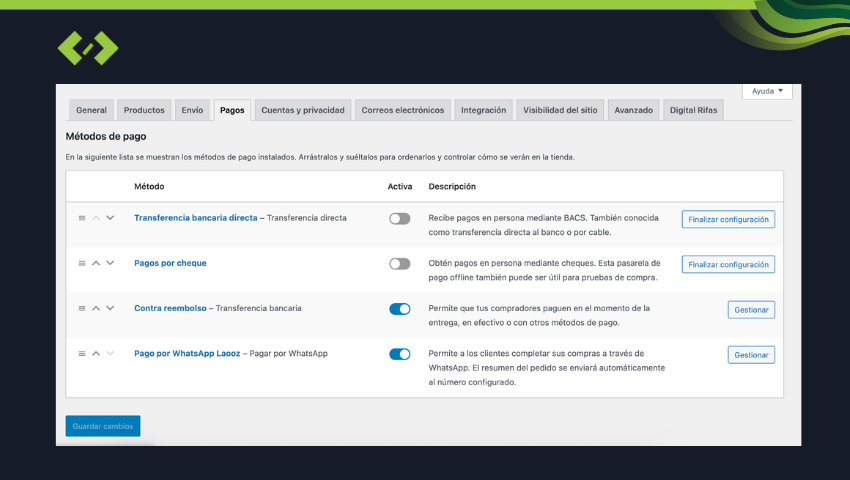Image resolution: width=850 pixels, height=480 pixels.
Task: Go to Visibilidad del sitio tab
Action: (x=560, y=110)
